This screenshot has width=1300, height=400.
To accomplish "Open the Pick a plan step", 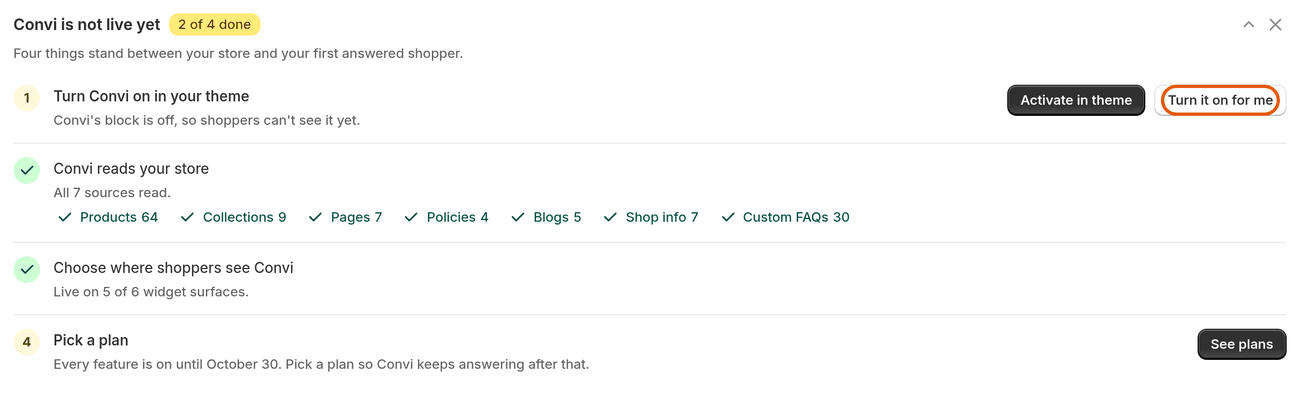I will coord(650,352).
